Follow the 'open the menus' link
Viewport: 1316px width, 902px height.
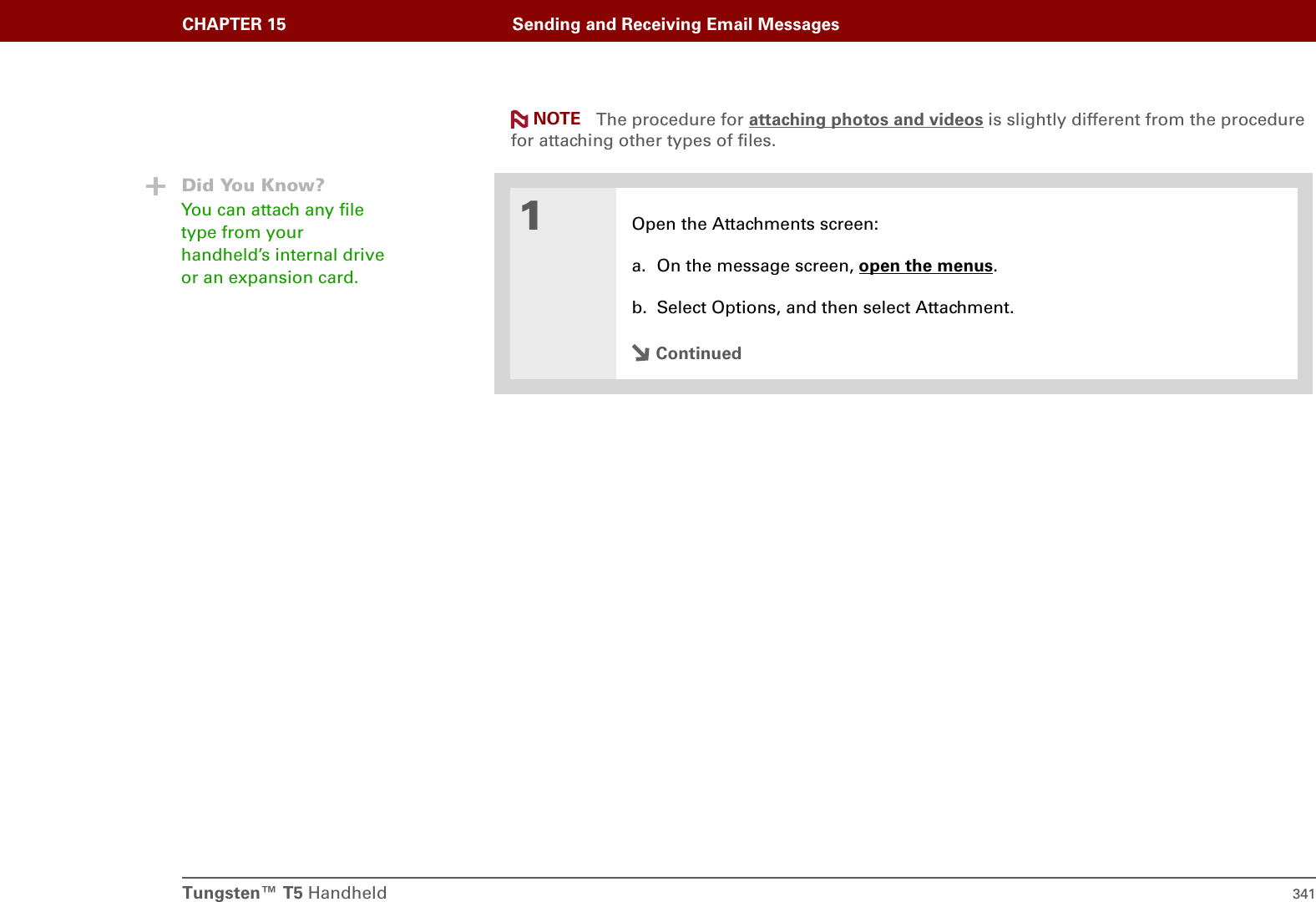click(x=925, y=266)
